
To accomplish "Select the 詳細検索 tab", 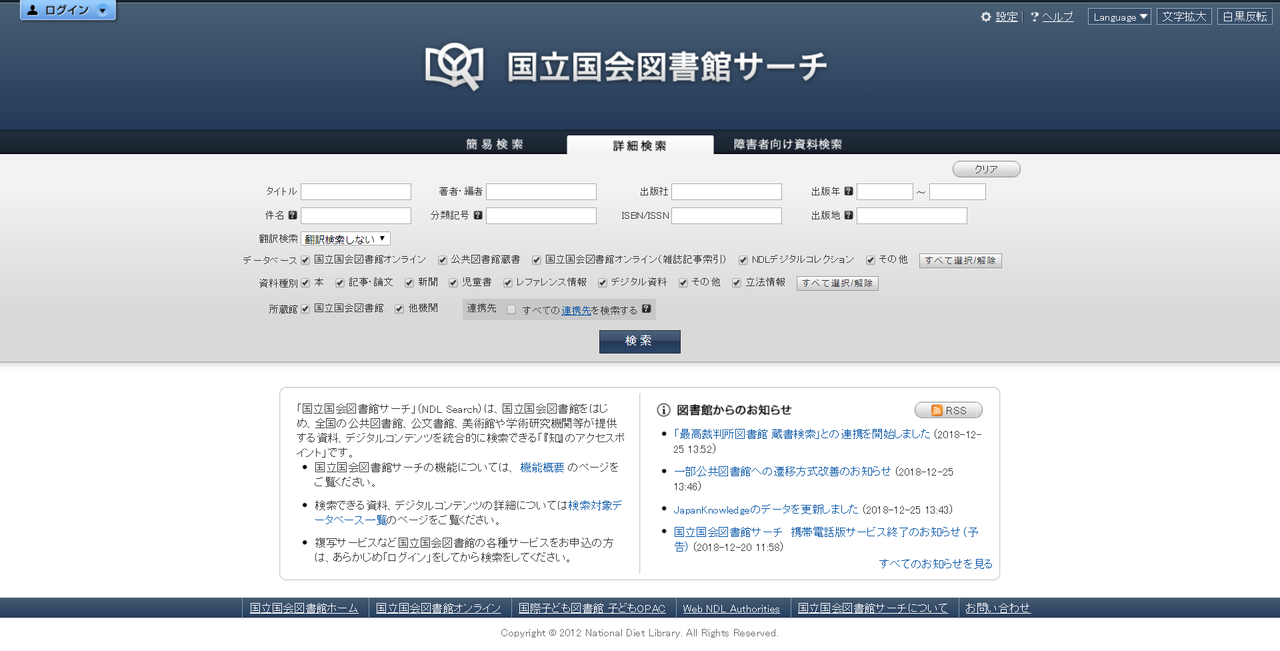I will pyautogui.click(x=640, y=145).
